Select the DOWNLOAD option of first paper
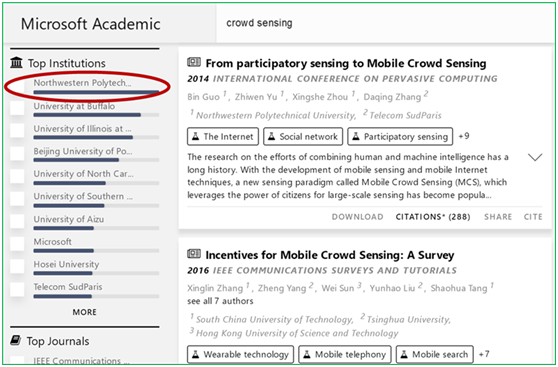Viewport: 558px width, 367px height. [358, 217]
